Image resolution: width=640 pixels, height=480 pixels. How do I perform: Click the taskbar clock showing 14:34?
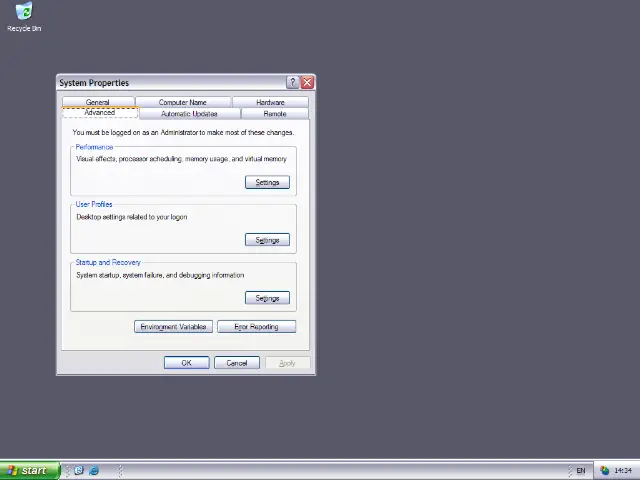(623, 471)
